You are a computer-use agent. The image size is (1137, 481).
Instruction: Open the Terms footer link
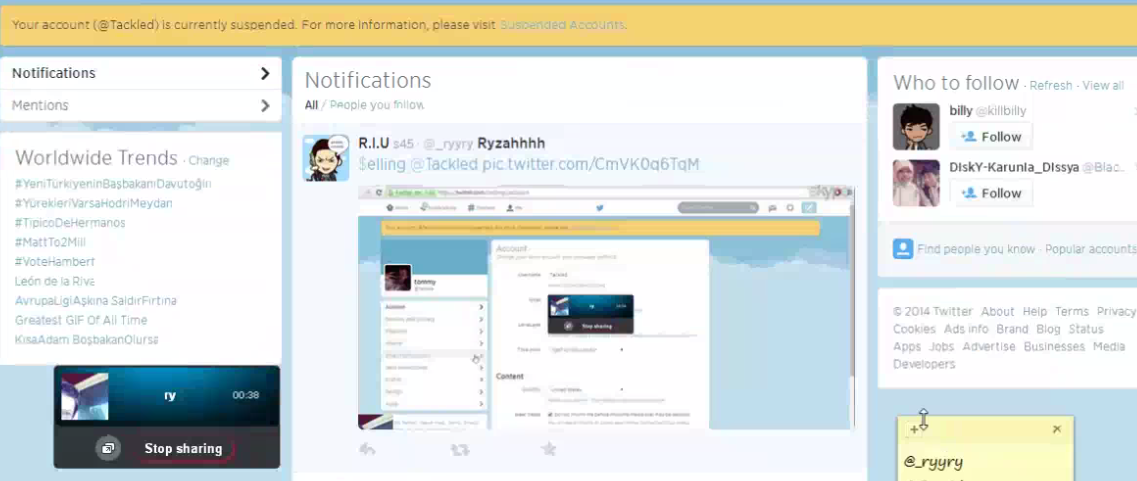click(x=1072, y=311)
